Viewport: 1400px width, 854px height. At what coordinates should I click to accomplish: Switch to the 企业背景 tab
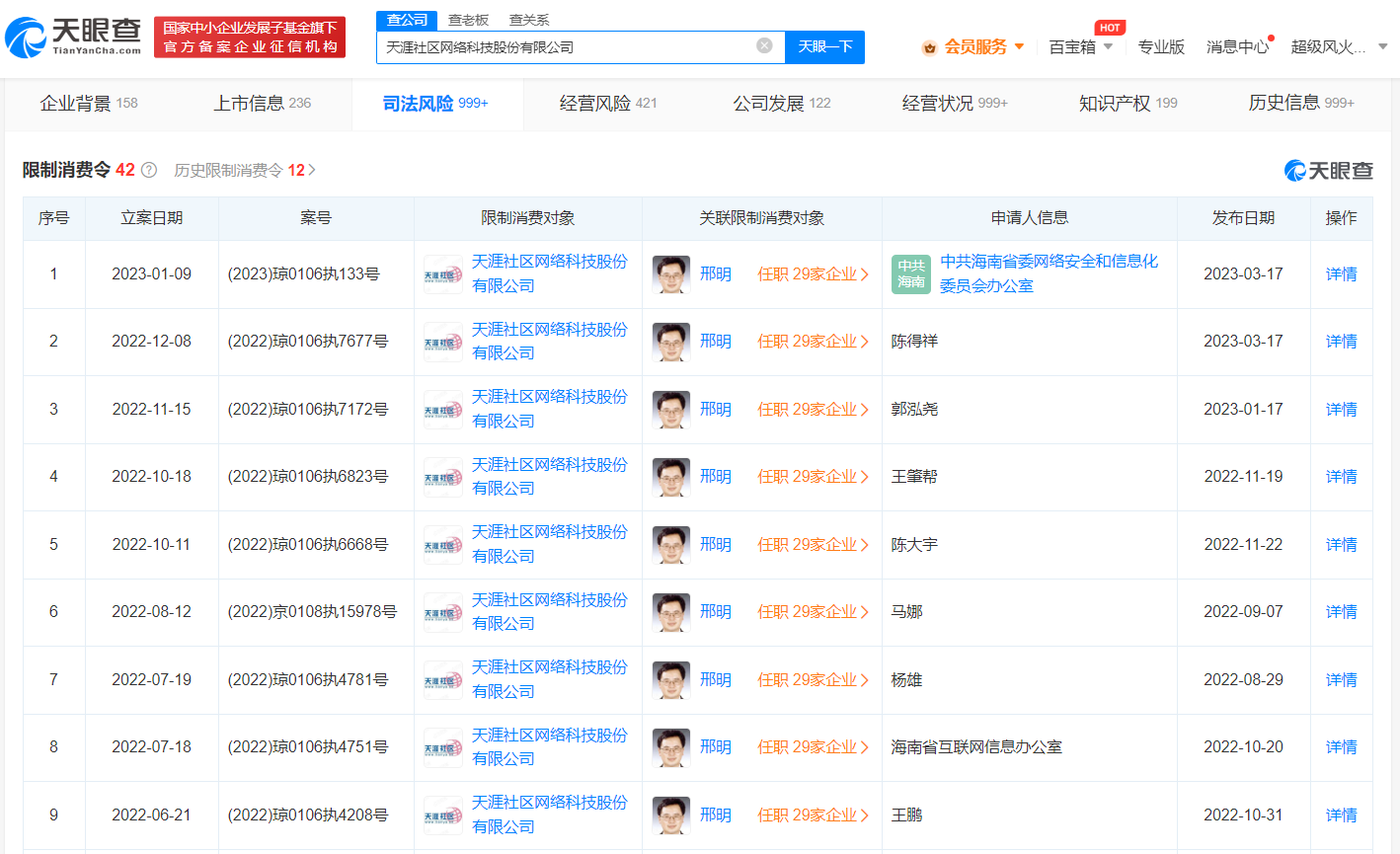89,103
